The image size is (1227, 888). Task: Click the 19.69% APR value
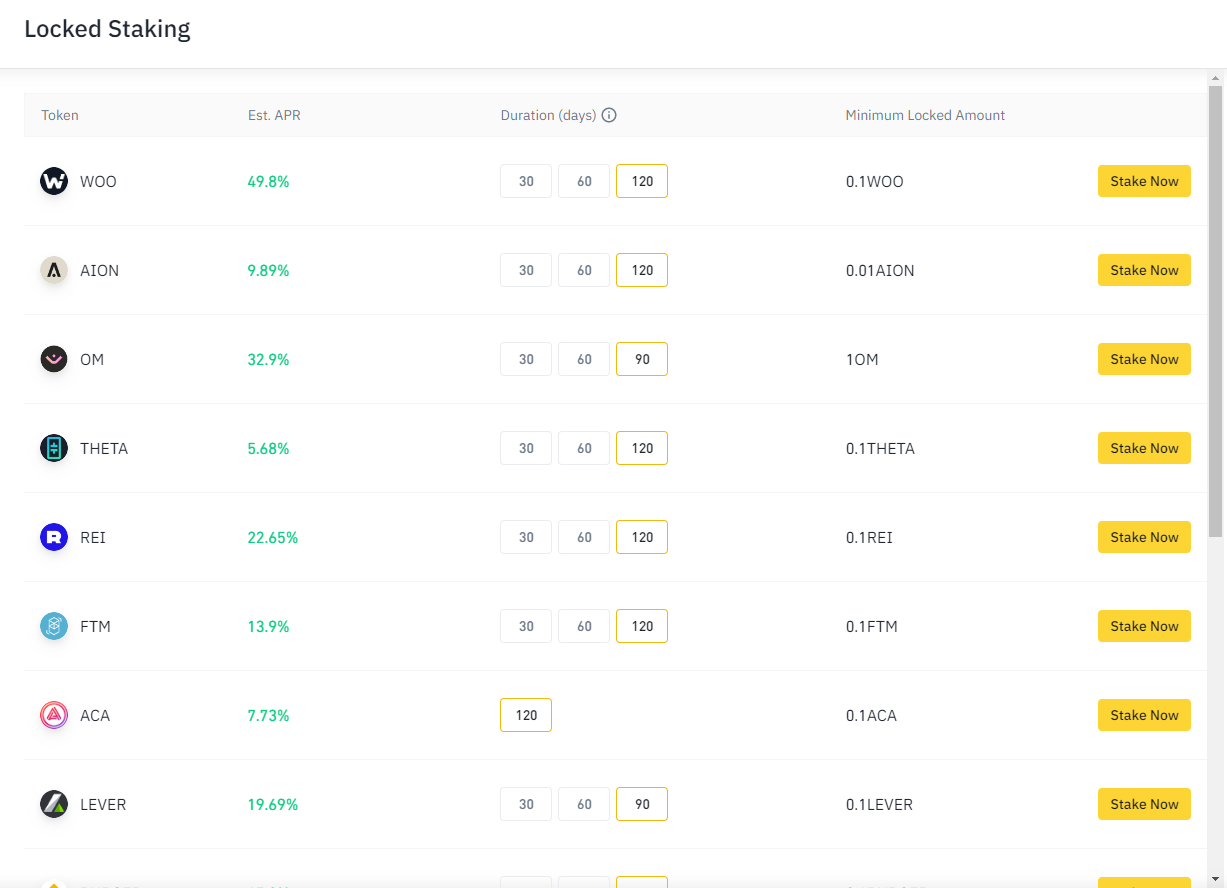point(273,804)
